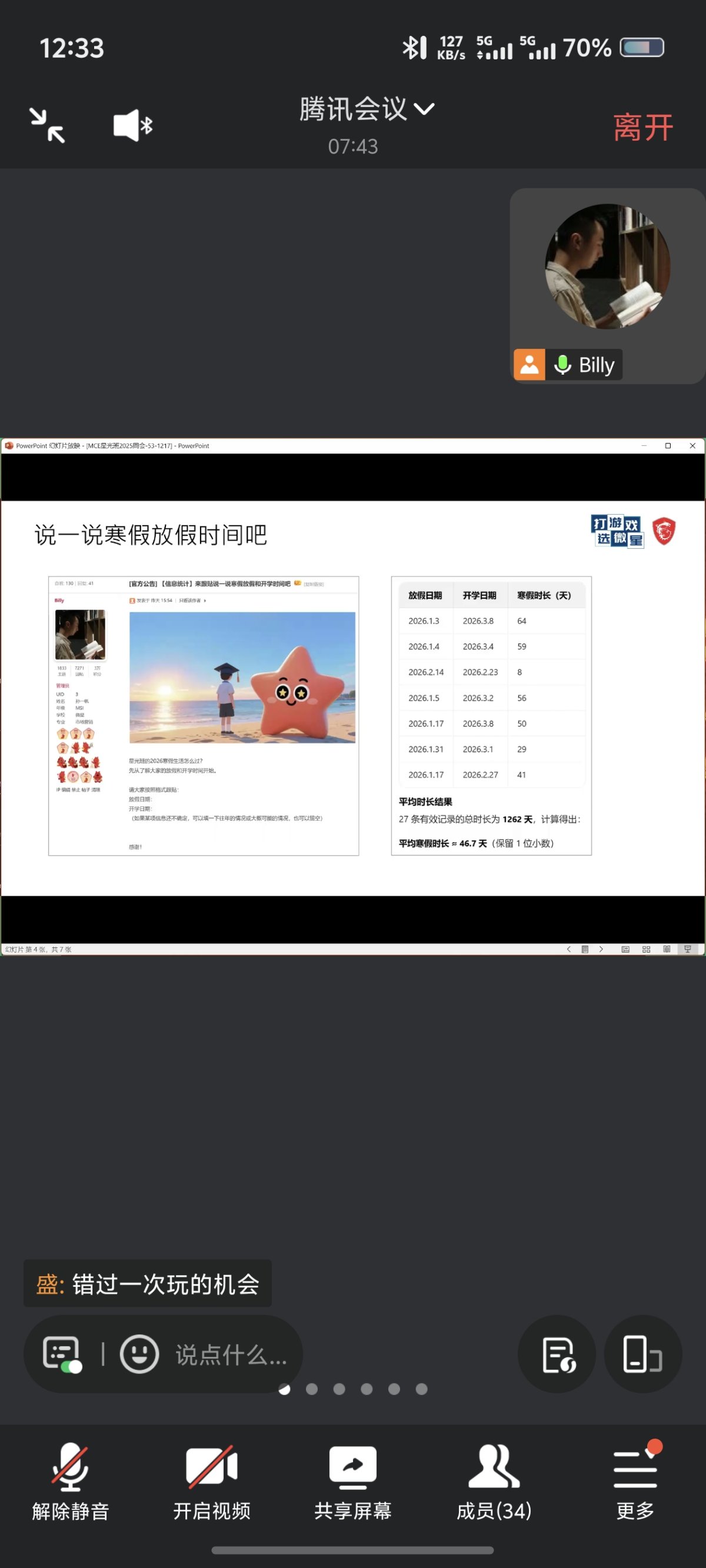Leave the meeting via 离开

coord(642,127)
